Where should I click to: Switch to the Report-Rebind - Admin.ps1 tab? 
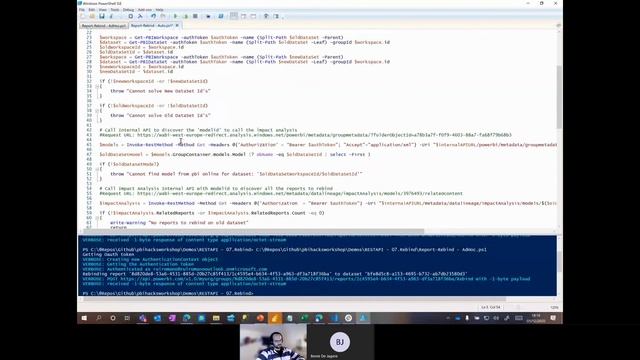pos(104,26)
